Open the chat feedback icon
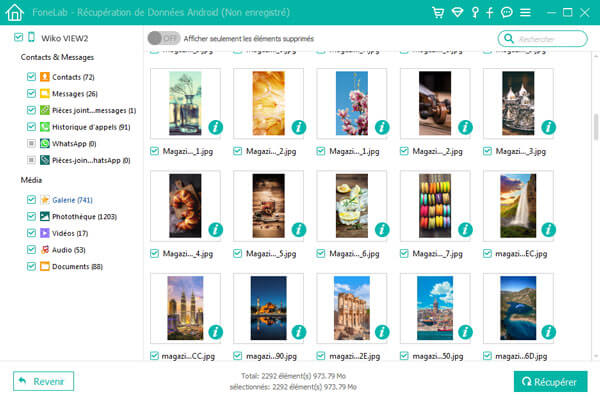This screenshot has height=400, width=600. [507, 12]
